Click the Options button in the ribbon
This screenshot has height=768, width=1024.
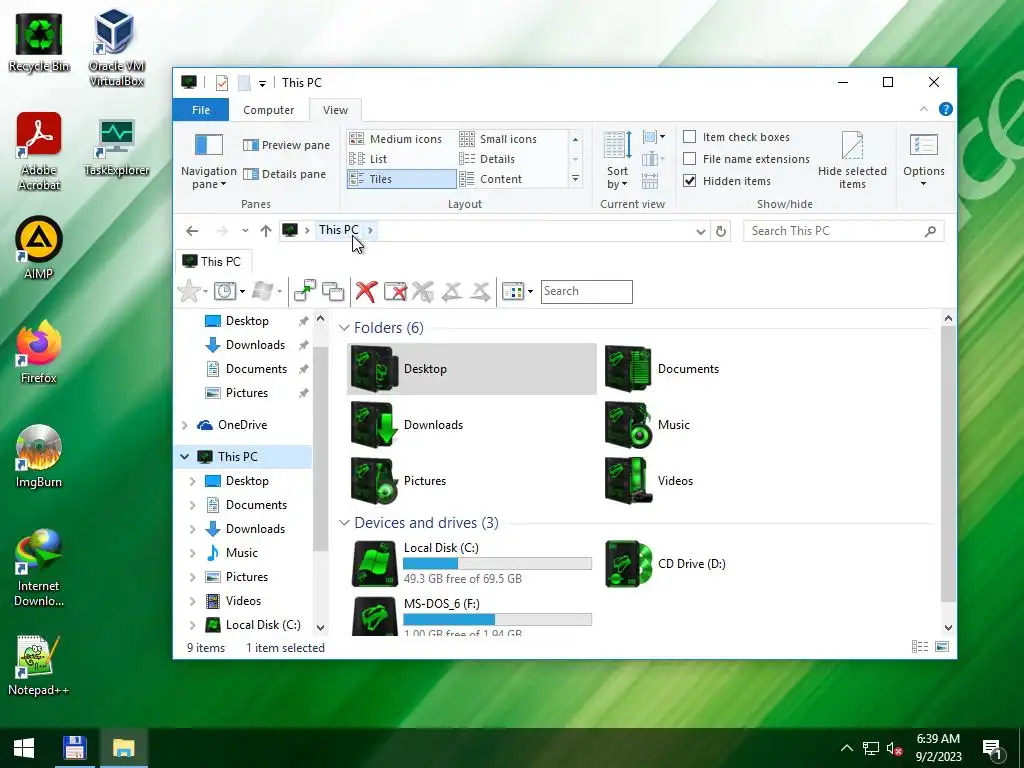click(923, 161)
